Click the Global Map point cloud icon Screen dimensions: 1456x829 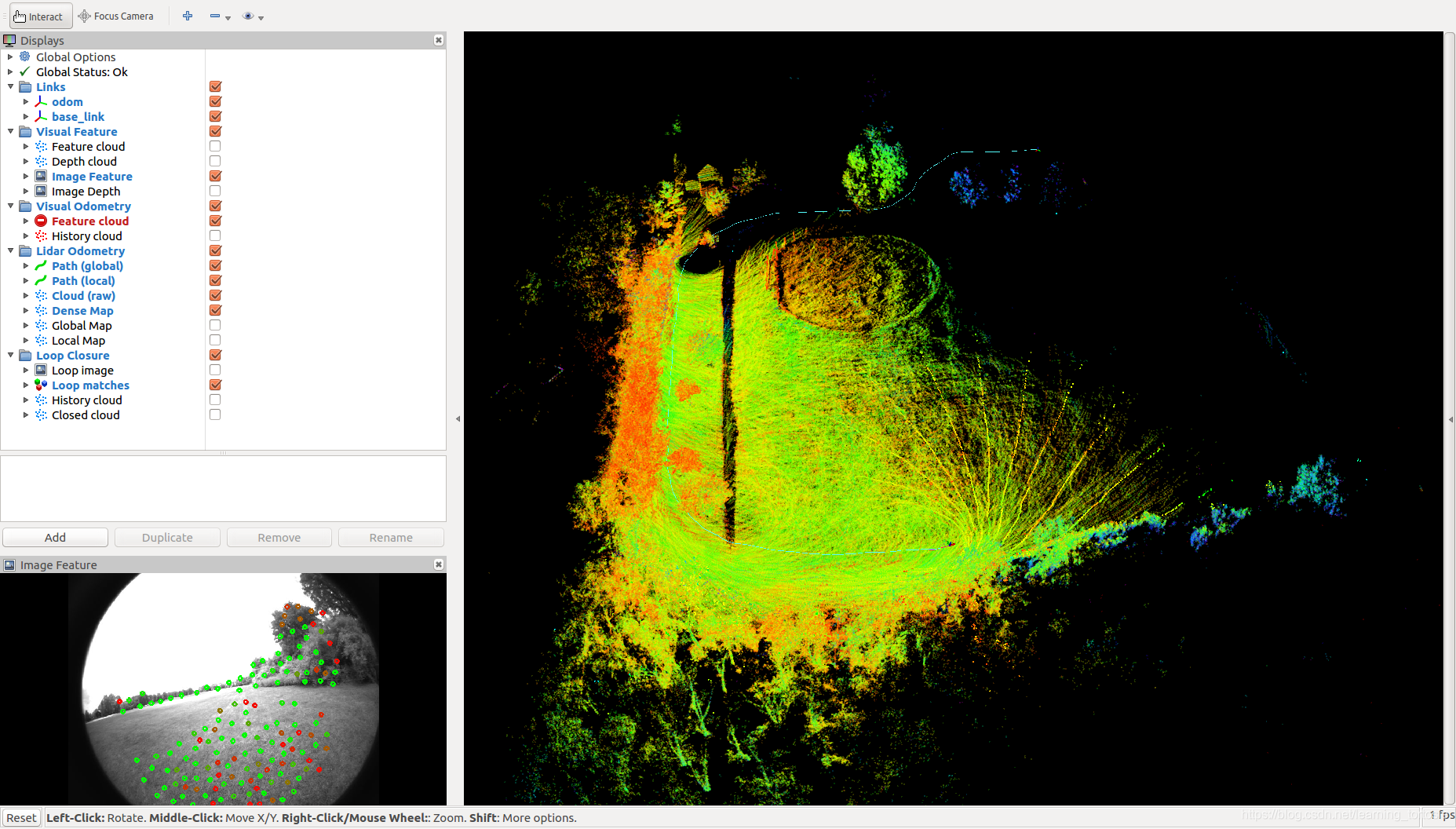[41, 325]
